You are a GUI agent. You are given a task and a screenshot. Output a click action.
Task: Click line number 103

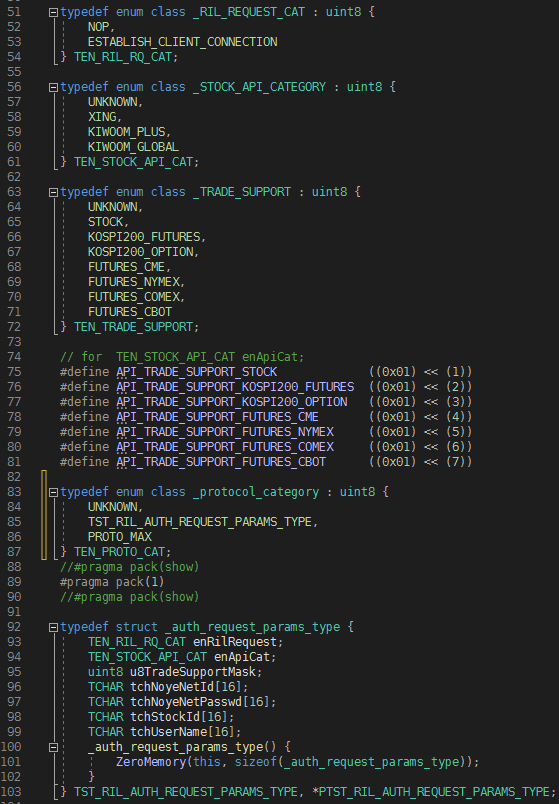point(11,792)
